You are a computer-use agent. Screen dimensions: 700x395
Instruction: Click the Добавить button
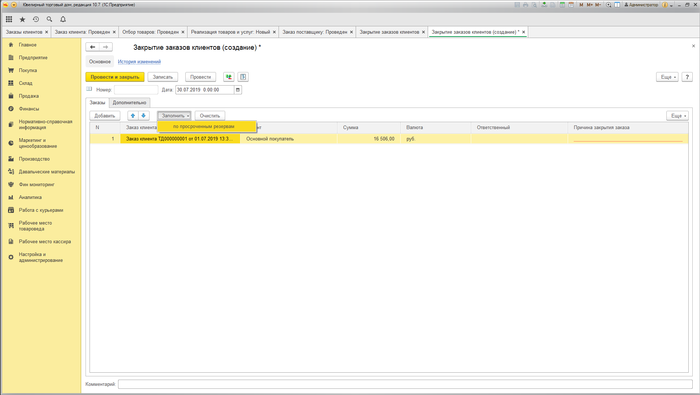pos(105,116)
